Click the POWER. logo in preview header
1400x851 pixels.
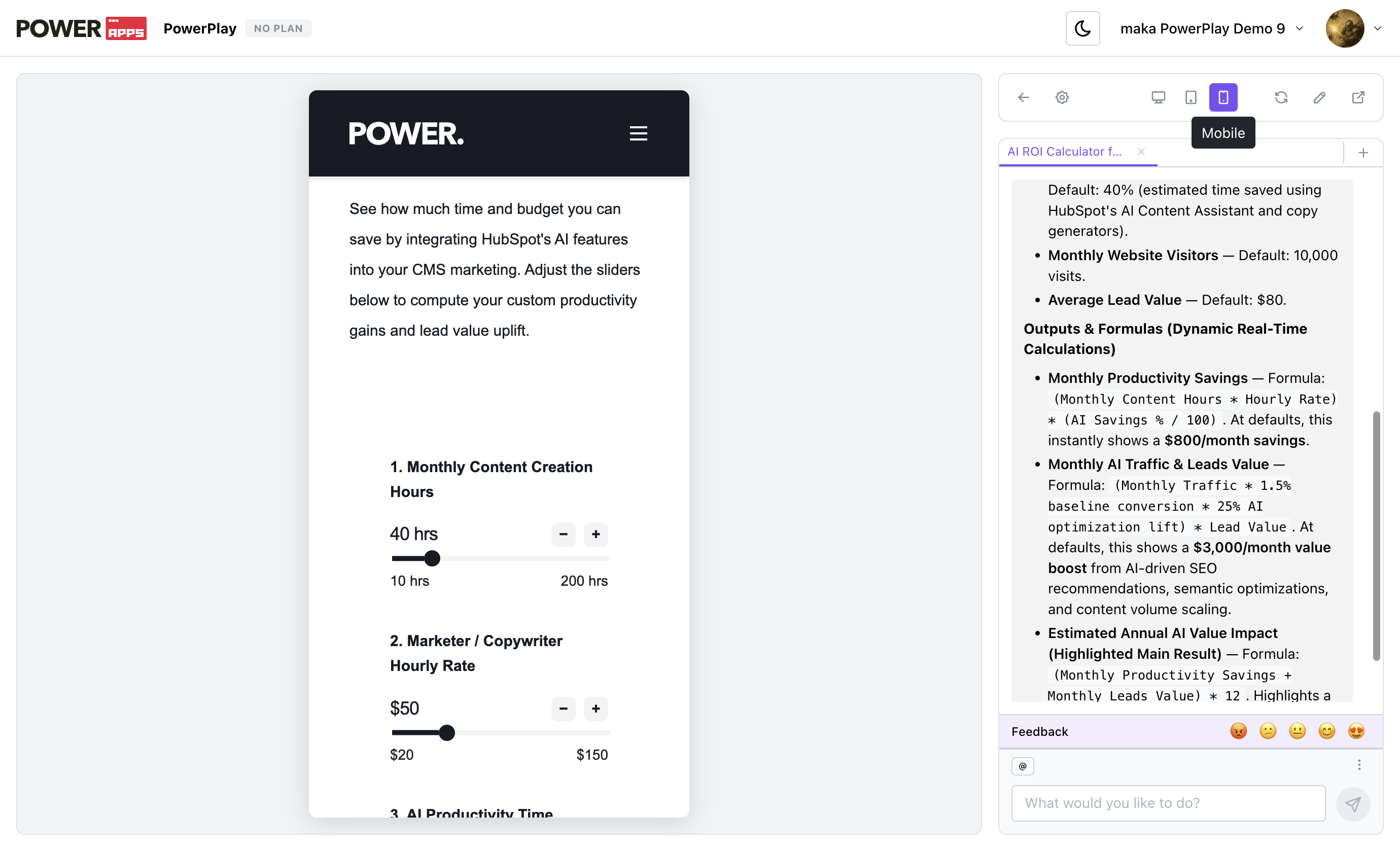(406, 134)
